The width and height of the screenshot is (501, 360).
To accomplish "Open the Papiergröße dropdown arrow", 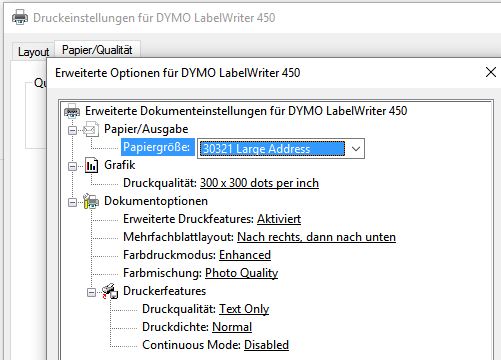I will pyautogui.click(x=356, y=149).
